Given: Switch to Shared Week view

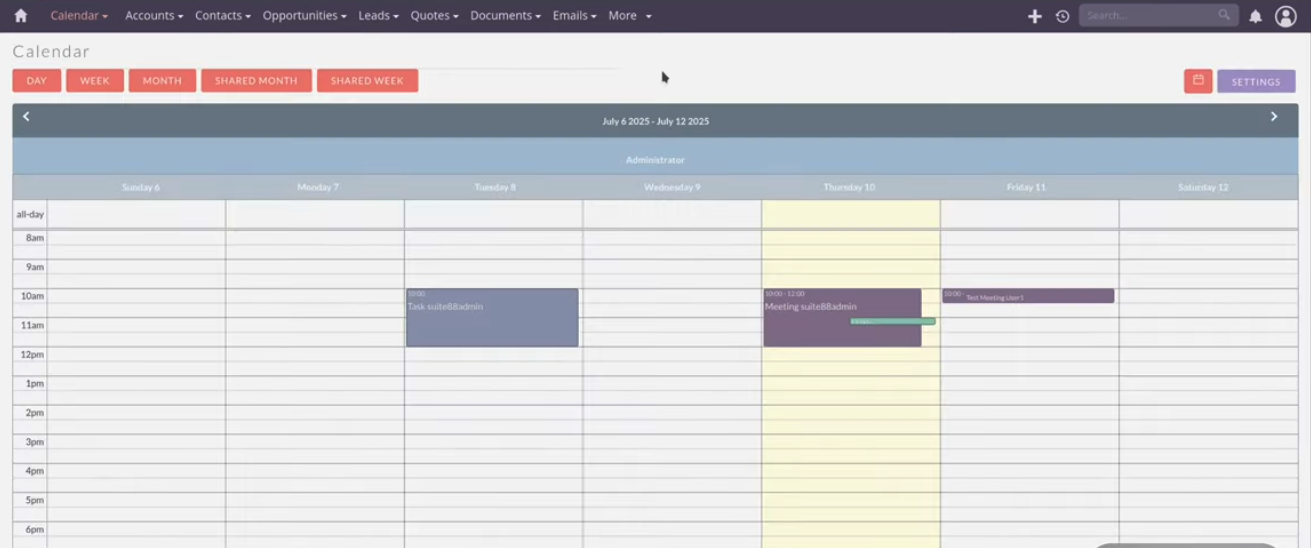Looking at the screenshot, I should [367, 81].
